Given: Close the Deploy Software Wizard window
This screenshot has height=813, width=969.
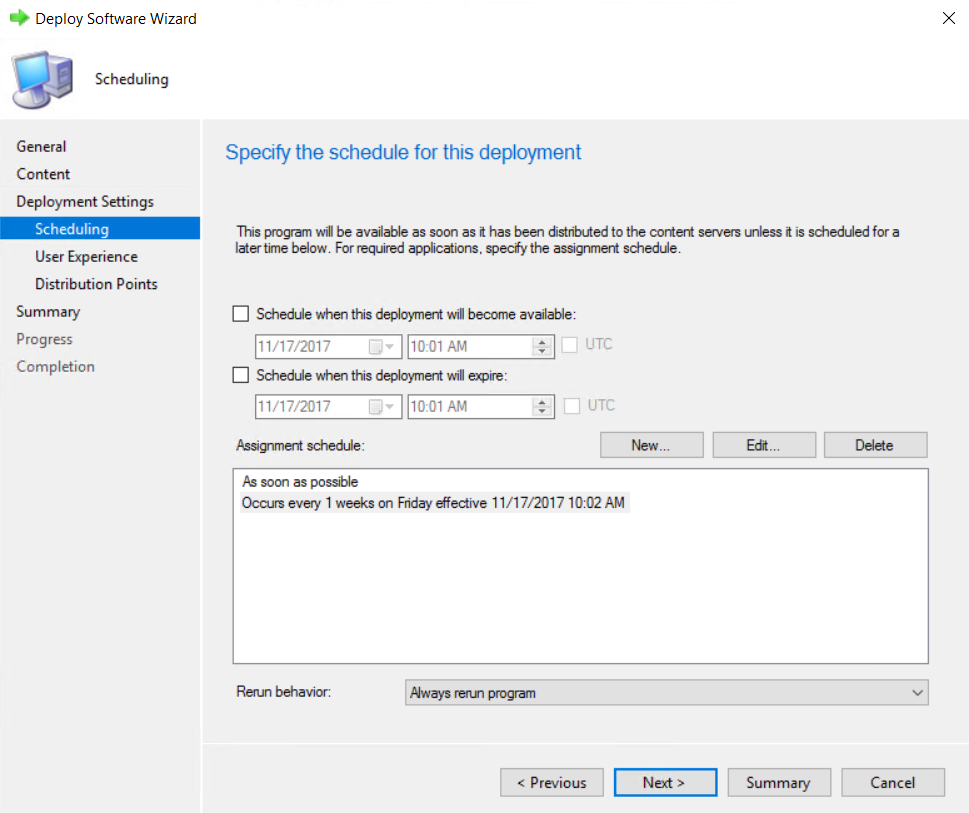Looking at the screenshot, I should 948,18.
